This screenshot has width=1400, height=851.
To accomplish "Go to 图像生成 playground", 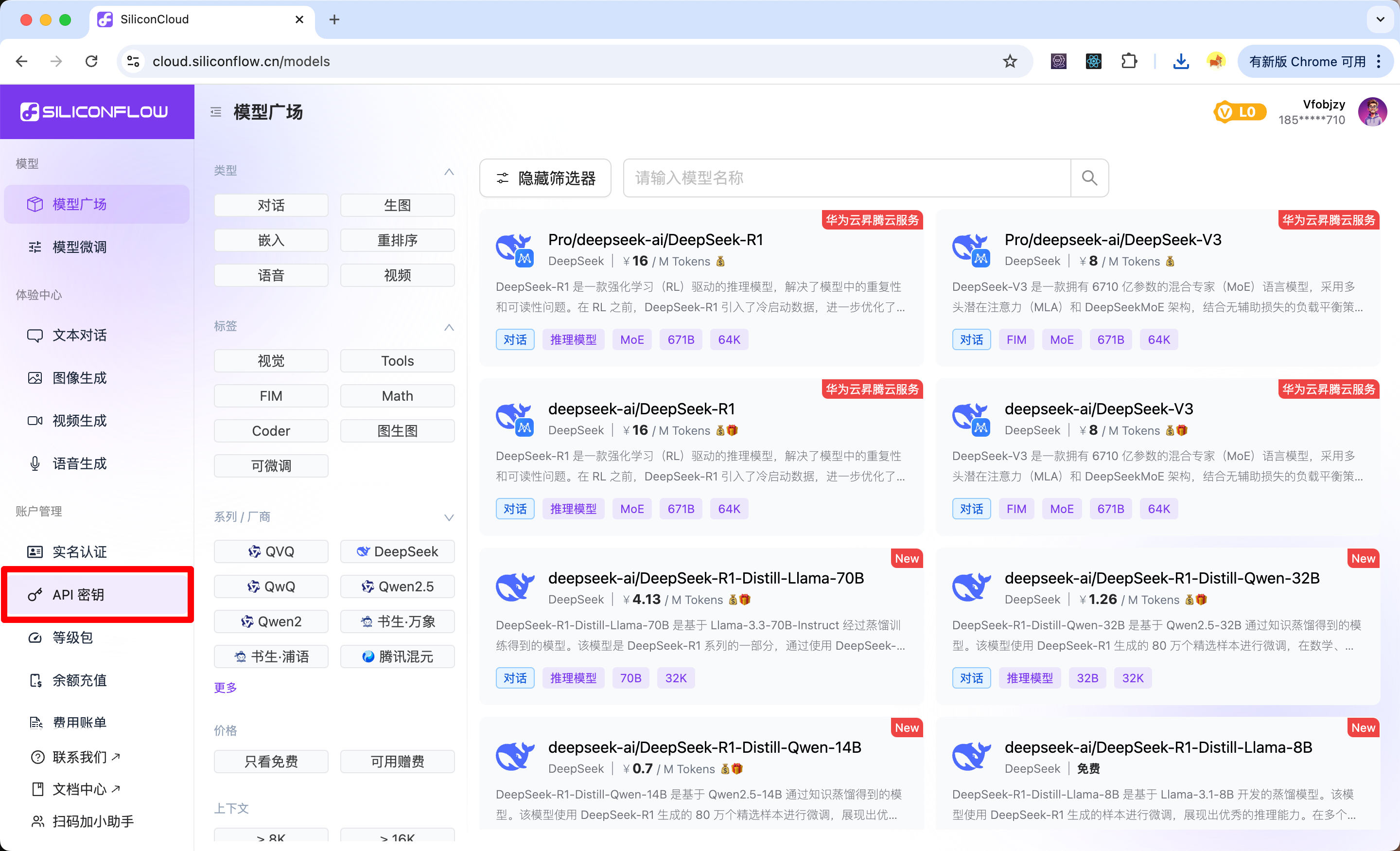I will pyautogui.click(x=97, y=378).
